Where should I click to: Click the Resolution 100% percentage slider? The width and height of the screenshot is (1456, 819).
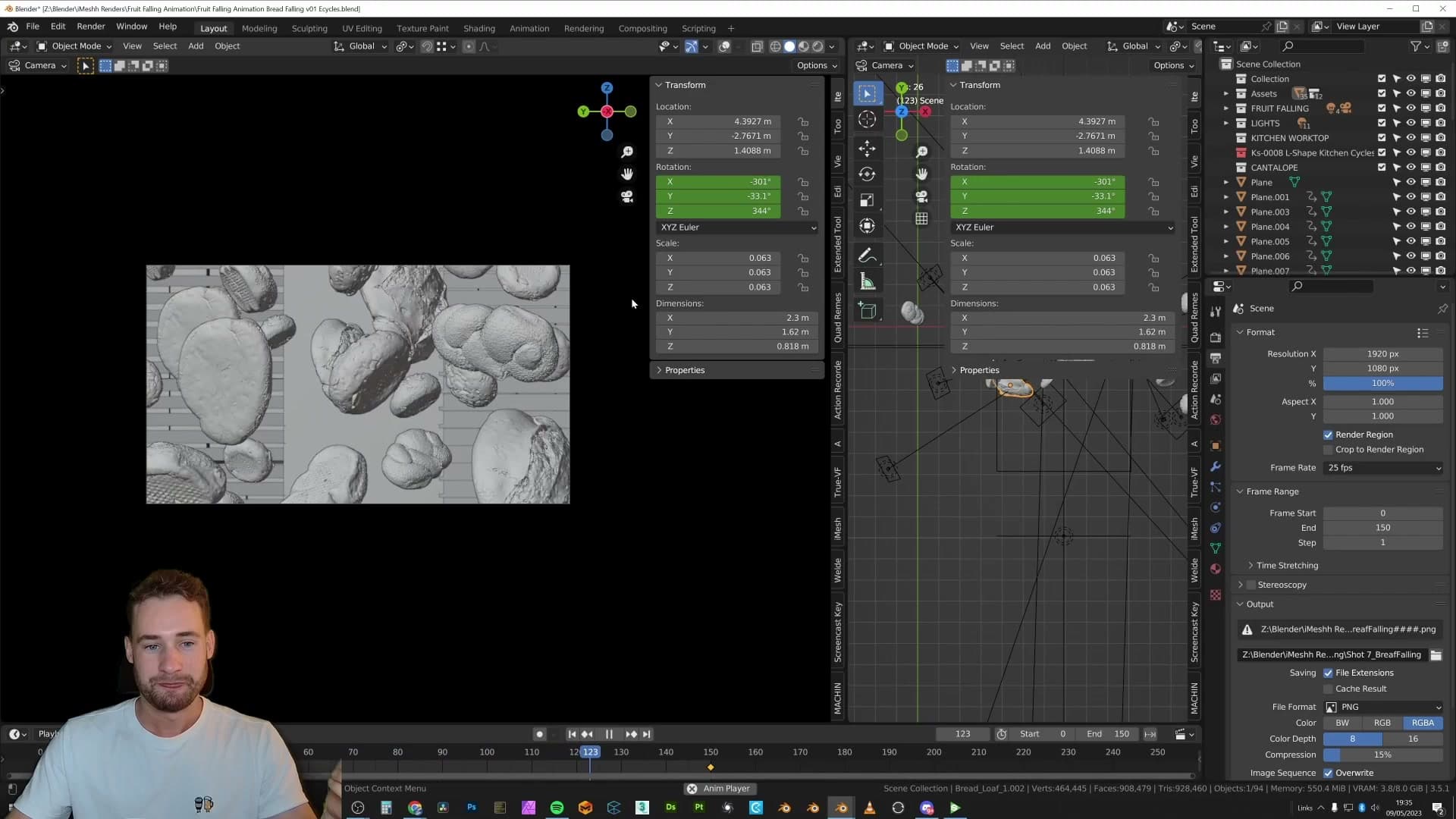(1383, 384)
